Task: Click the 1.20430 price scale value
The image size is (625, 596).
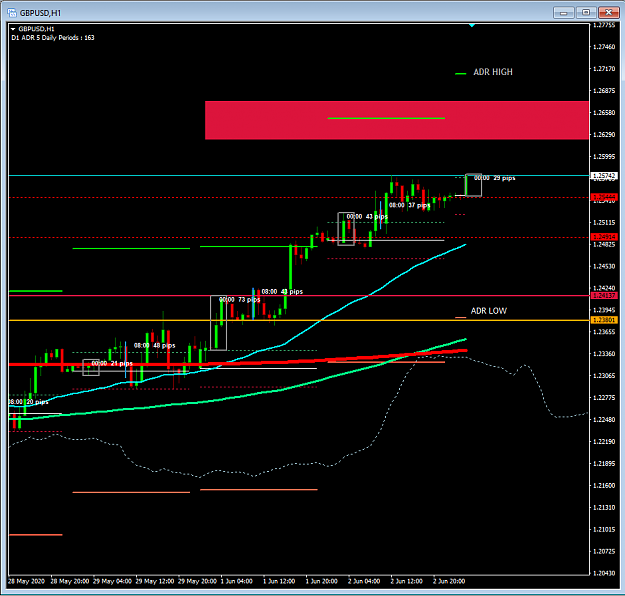Action: (604, 573)
